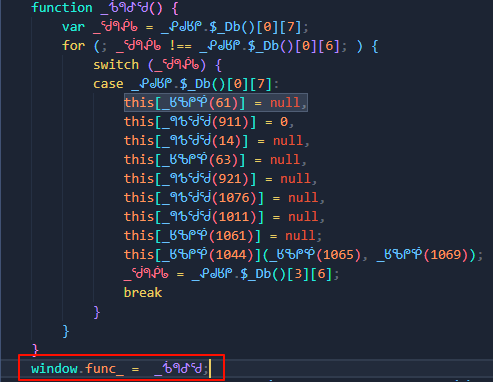
Task: Click the number 911 in brackets
Action: tap(230, 122)
